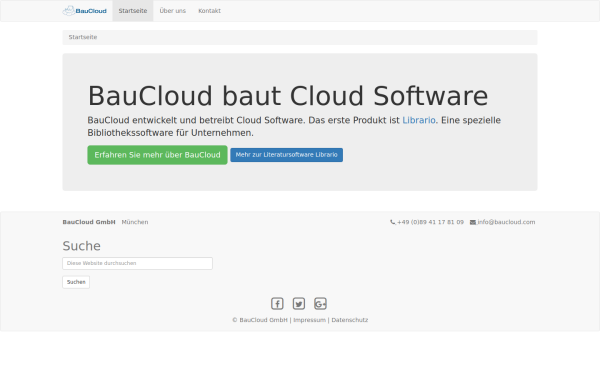Click the phone icon in footer
The width and height of the screenshot is (600, 375).
click(x=392, y=222)
